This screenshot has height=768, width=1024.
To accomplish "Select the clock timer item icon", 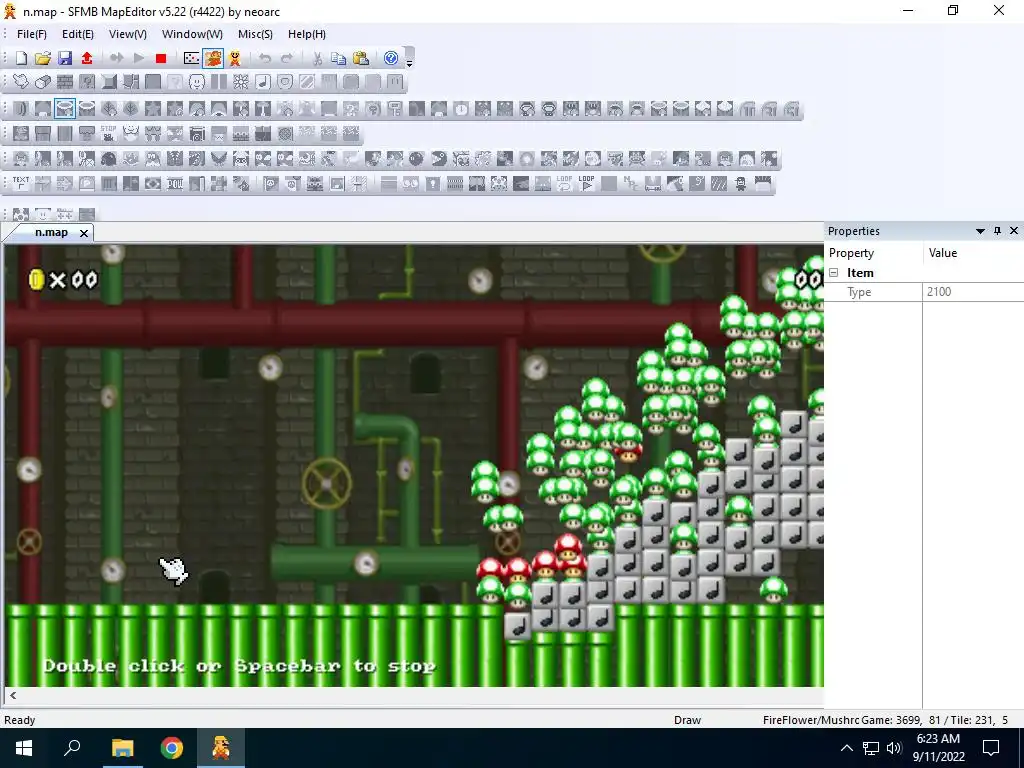I will point(461,109).
